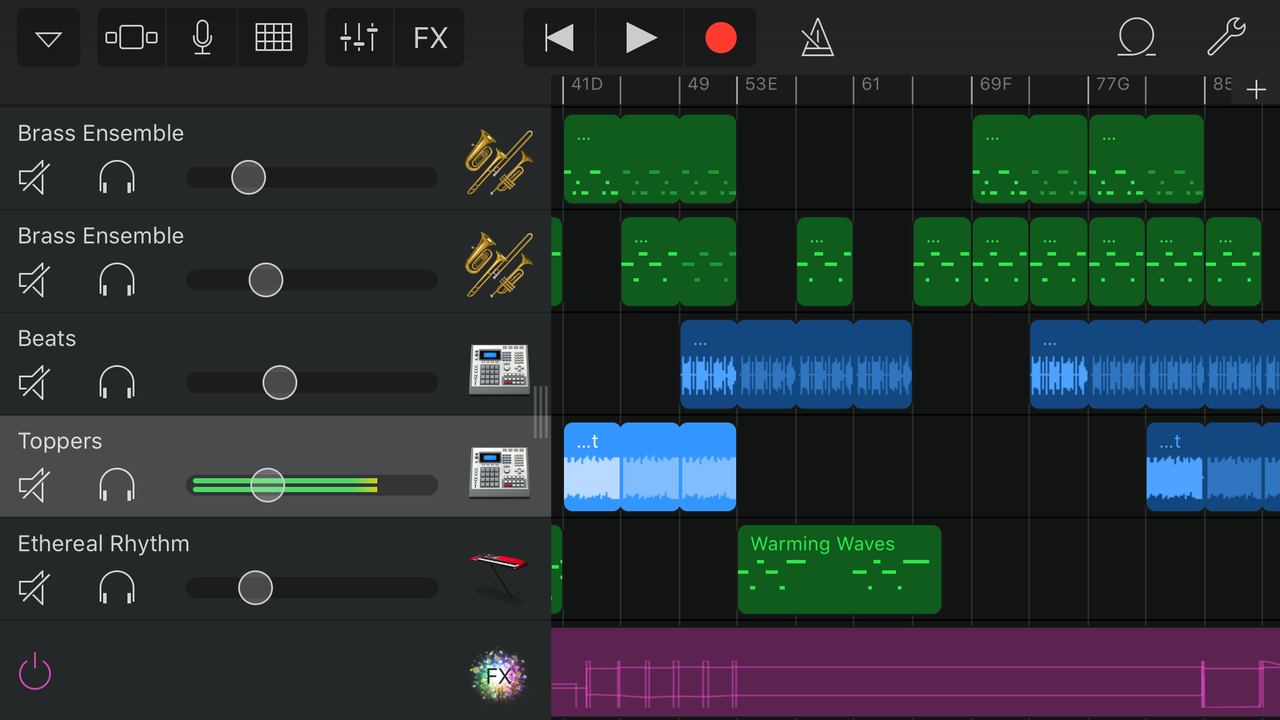Open the loop browser
Image resolution: width=1280 pixels, height=720 pixels.
[x=1136, y=39]
